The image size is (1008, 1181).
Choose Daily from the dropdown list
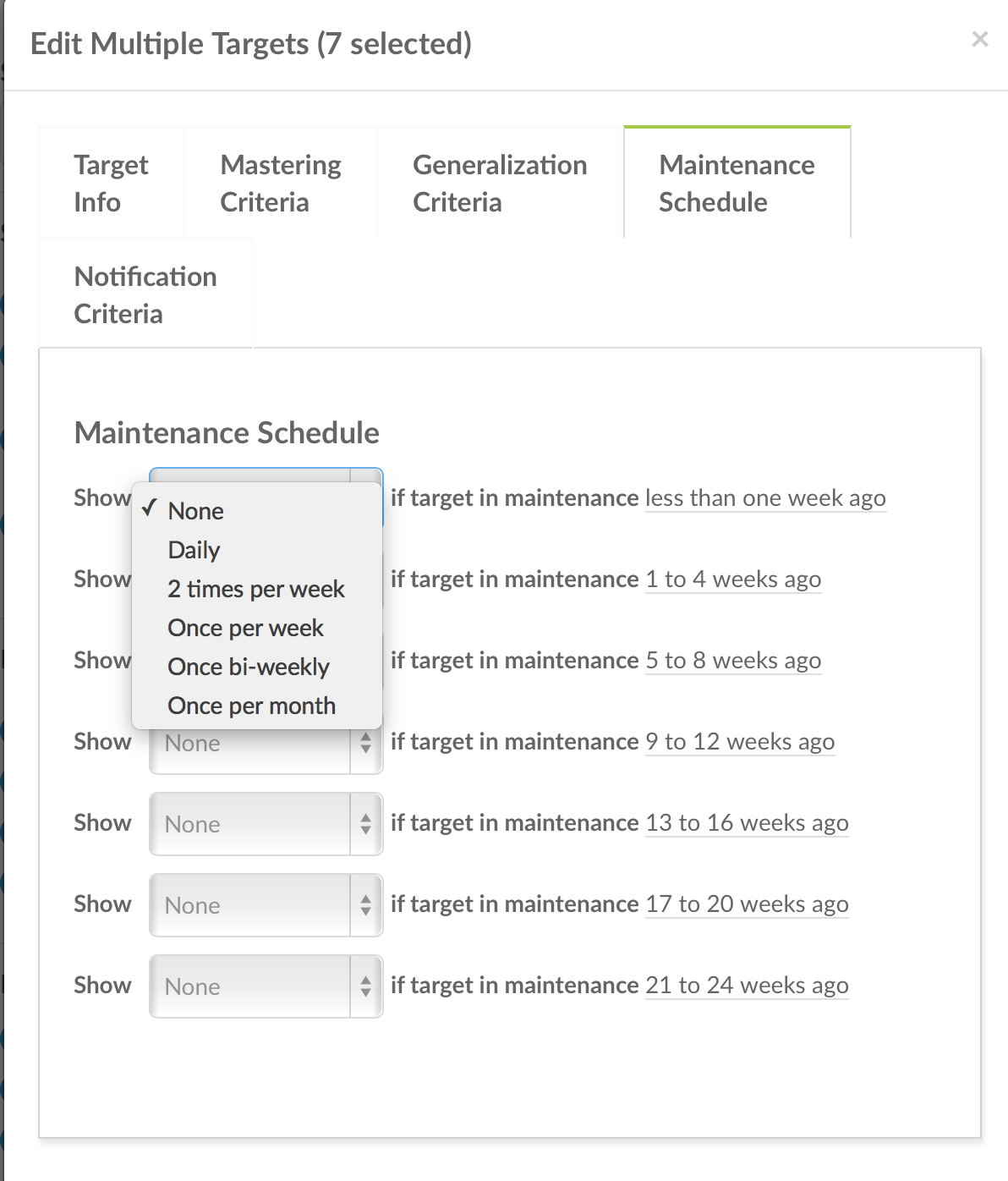pyautogui.click(x=257, y=550)
